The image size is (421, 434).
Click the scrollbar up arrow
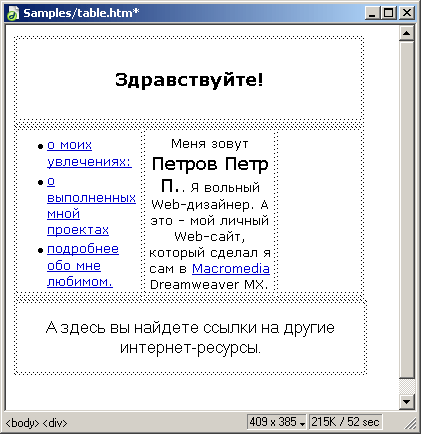coord(406,33)
